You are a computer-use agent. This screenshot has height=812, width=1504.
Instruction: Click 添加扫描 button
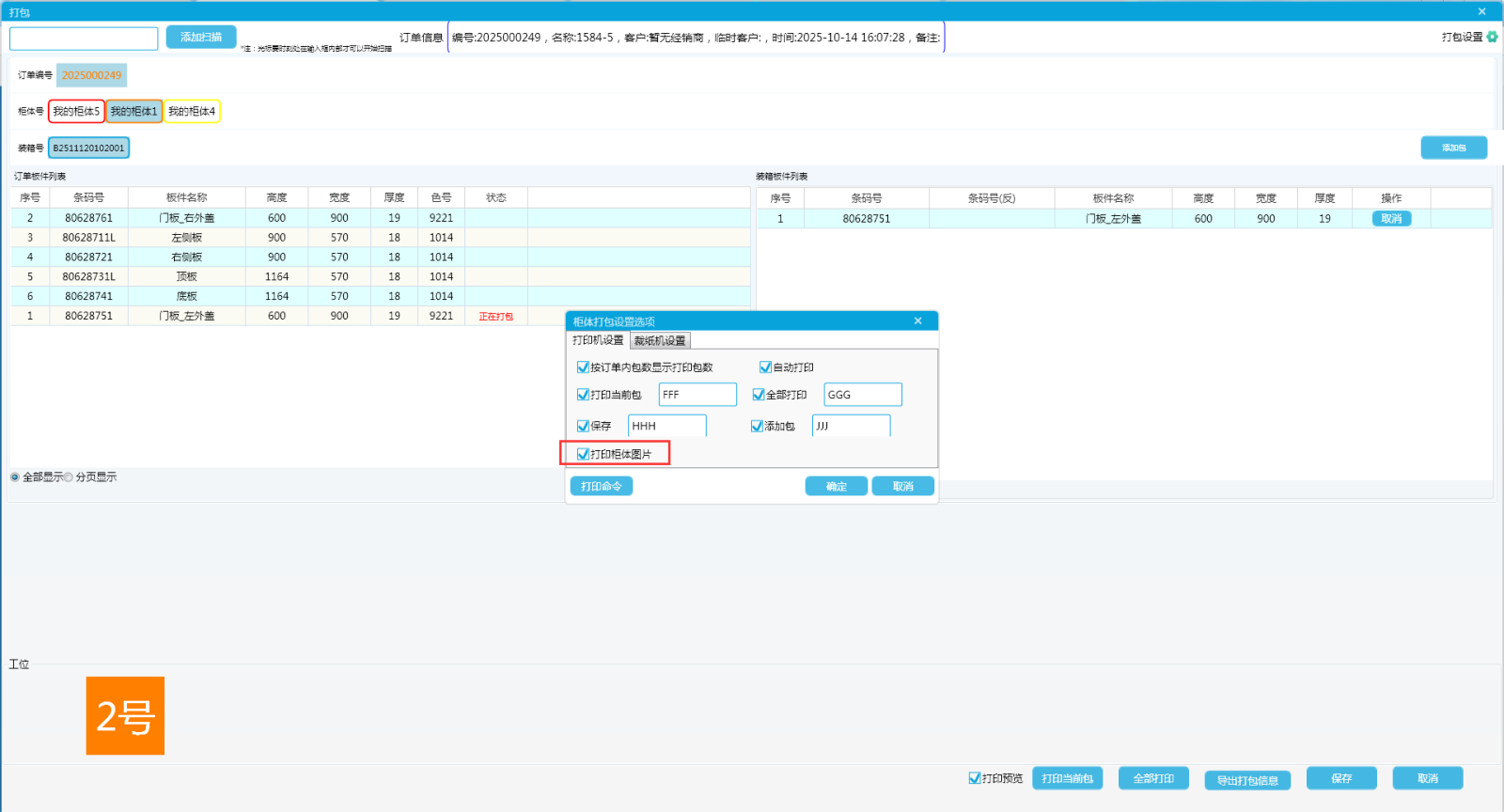(x=201, y=37)
